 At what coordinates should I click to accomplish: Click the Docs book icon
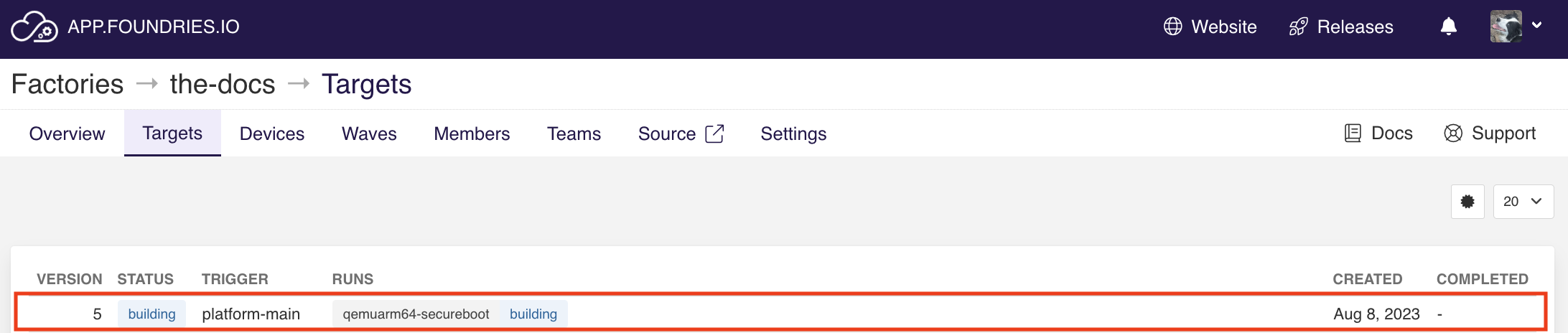(x=1353, y=133)
